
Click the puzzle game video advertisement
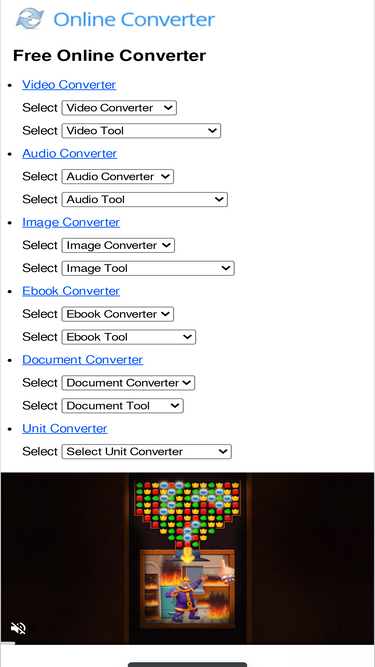point(188,558)
